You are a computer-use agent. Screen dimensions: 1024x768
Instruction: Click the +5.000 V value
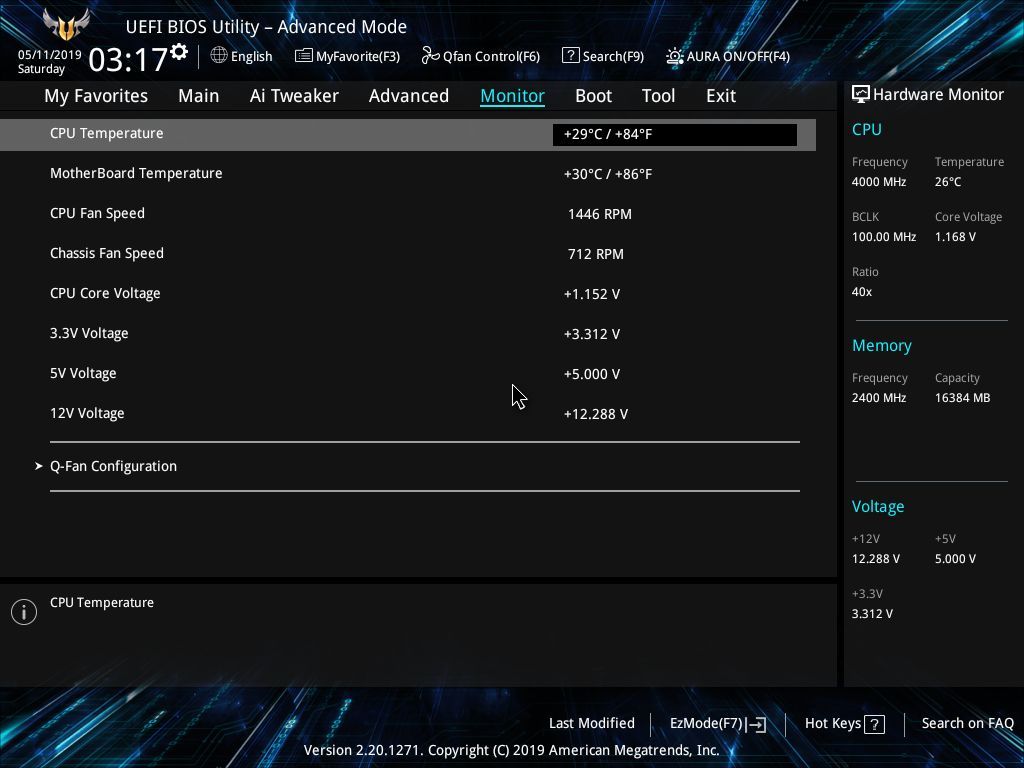(592, 374)
